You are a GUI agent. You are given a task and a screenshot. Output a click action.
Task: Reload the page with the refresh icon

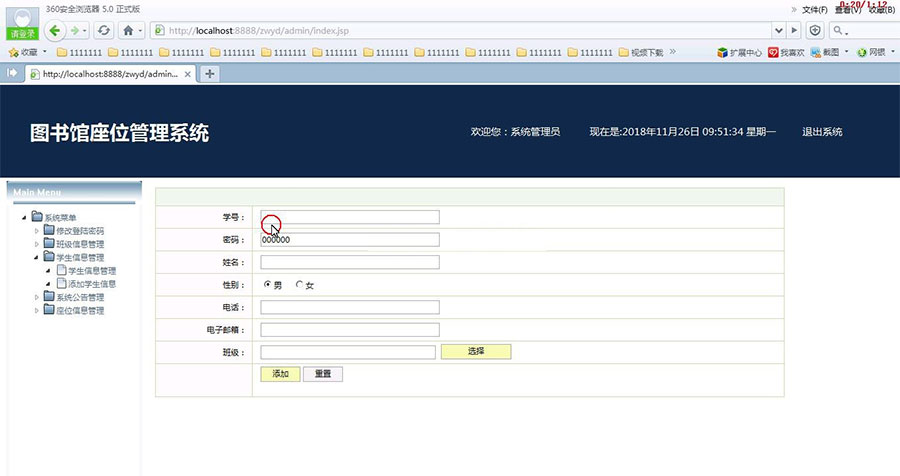(103, 30)
